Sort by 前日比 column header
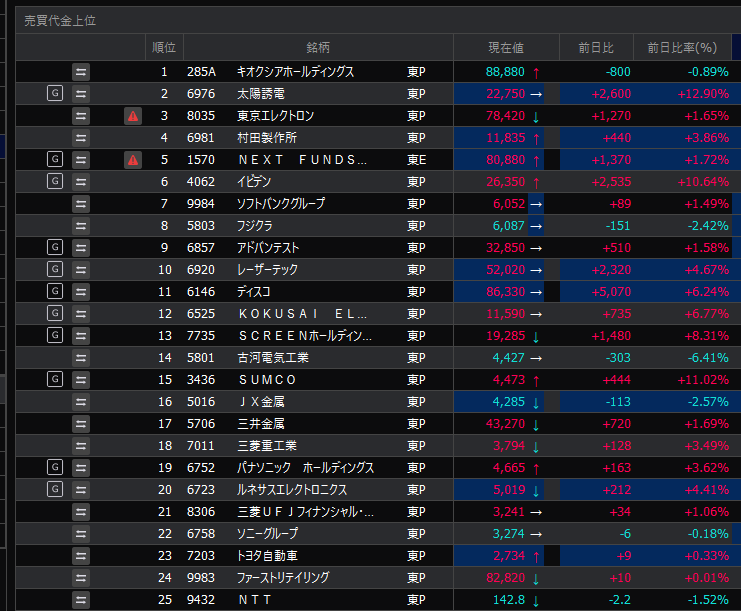Image resolution: width=741 pixels, height=611 pixels. pos(596,47)
